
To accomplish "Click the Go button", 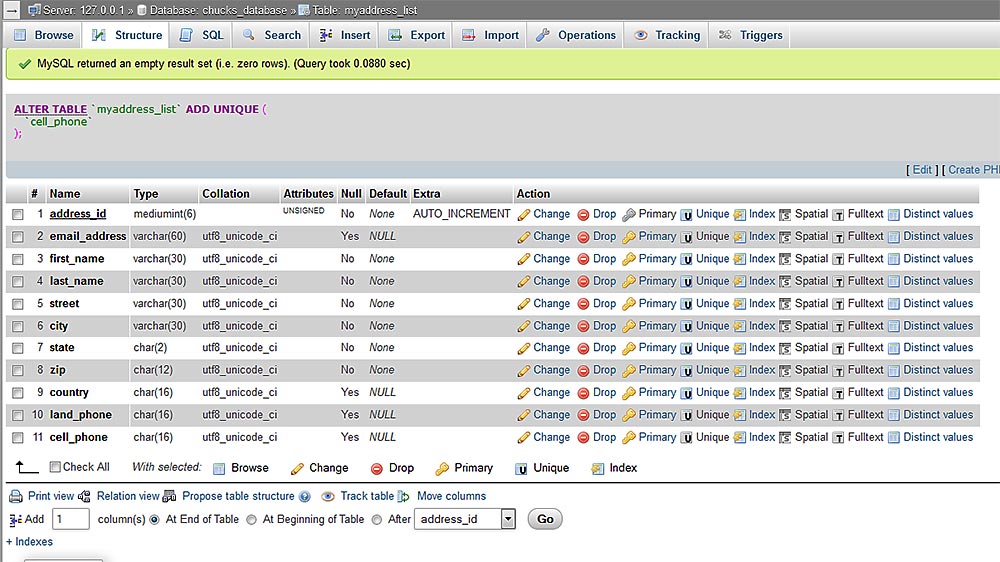I will pos(545,519).
